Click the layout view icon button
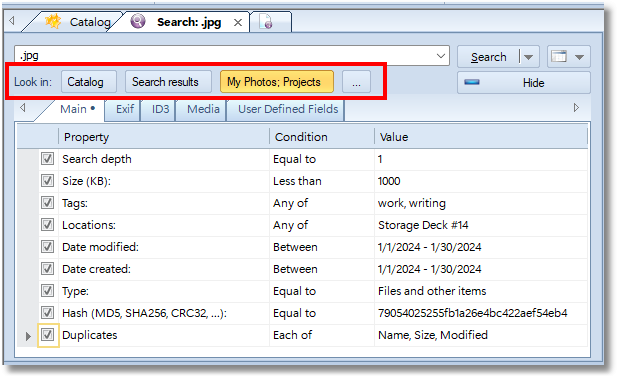618x379 pixels. point(559,57)
